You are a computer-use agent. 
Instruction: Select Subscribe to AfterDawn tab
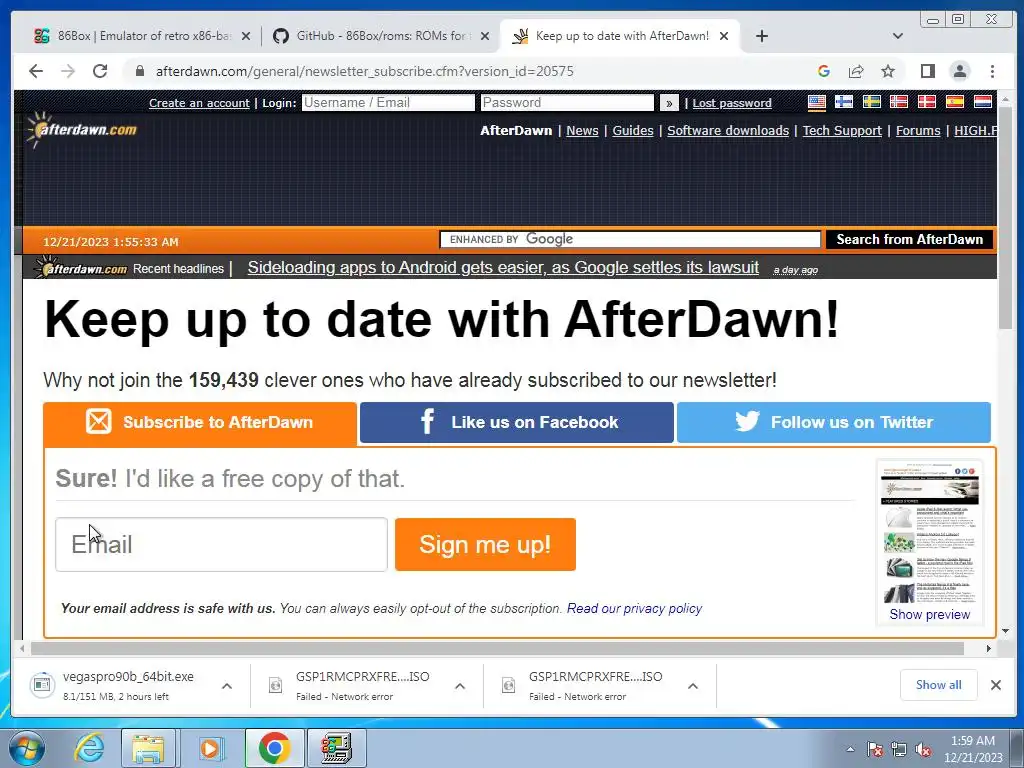pos(200,423)
